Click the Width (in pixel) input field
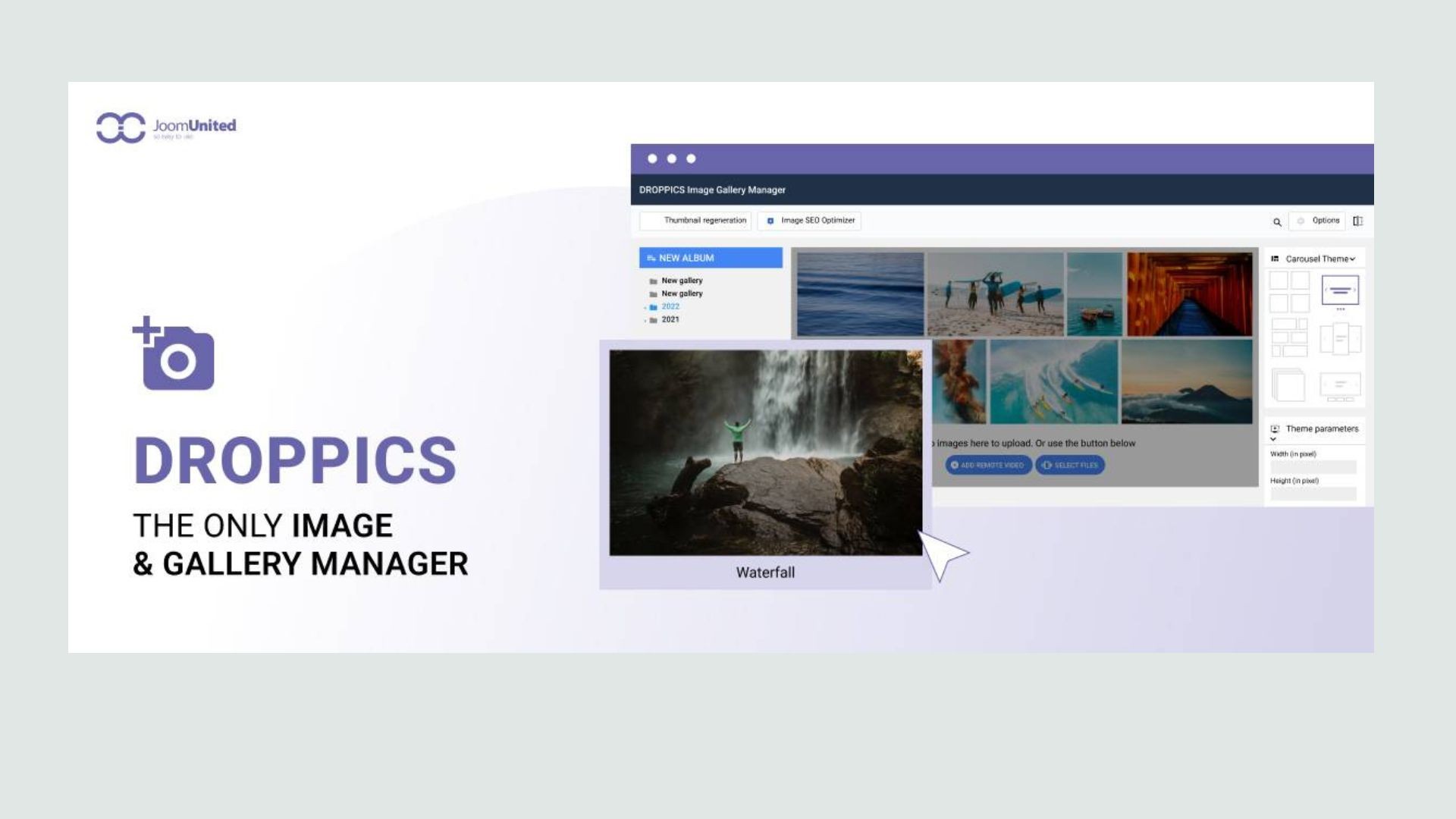The height and width of the screenshot is (819, 1456). pos(1313,467)
